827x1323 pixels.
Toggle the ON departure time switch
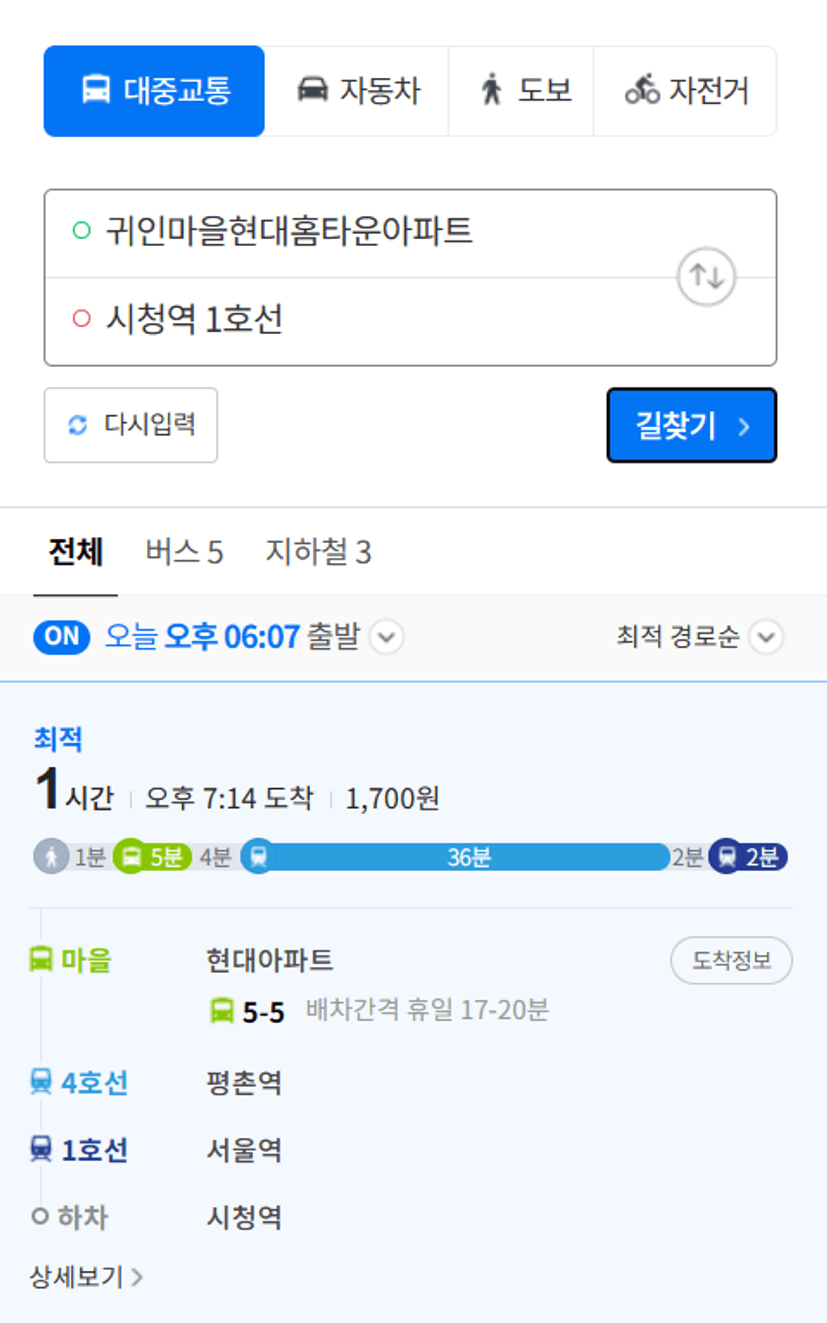pos(62,637)
